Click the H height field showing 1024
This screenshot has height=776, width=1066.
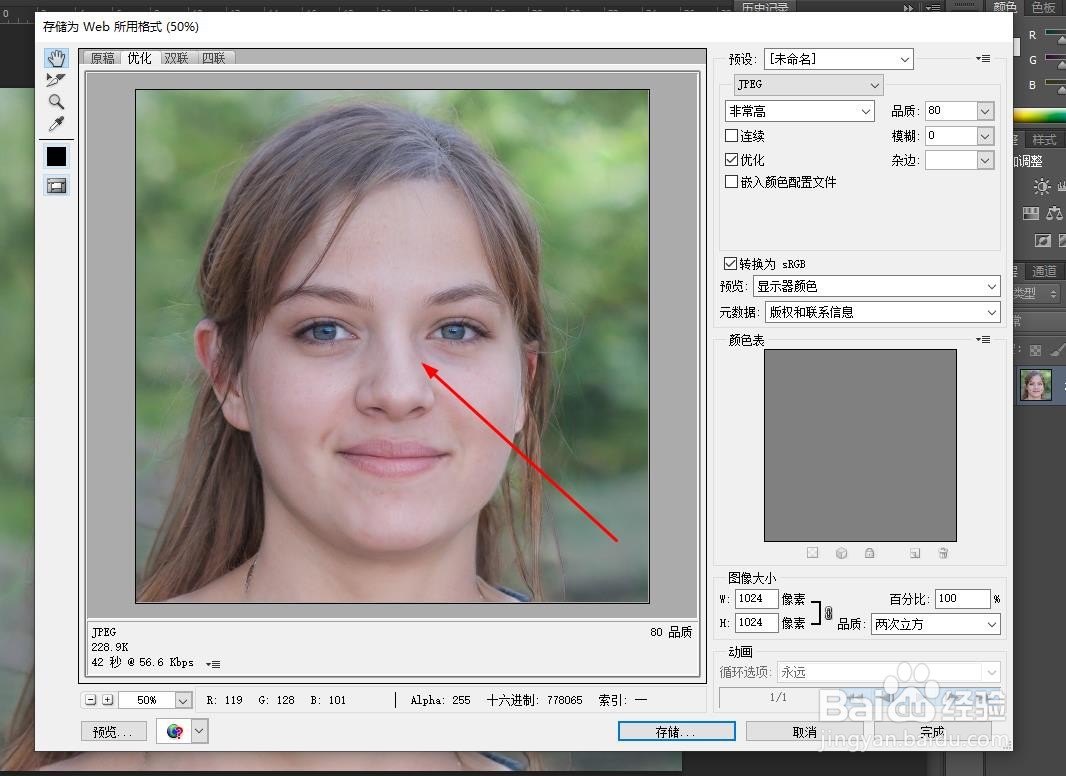coord(756,622)
